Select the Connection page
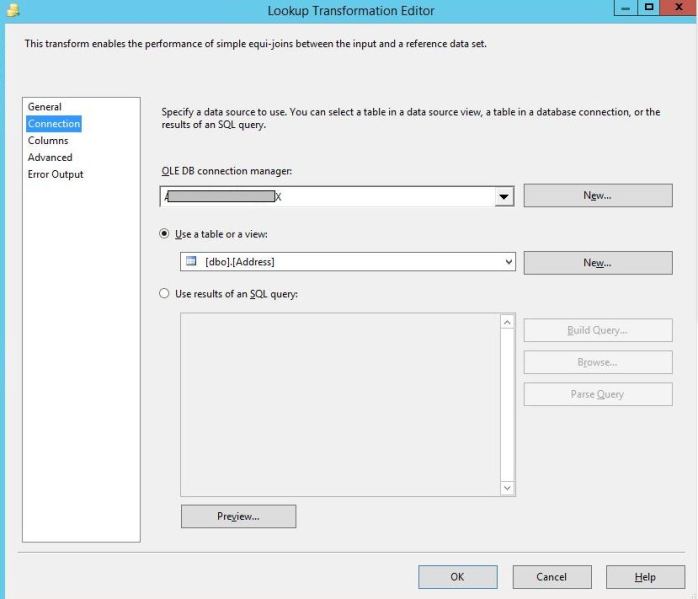 click(x=54, y=124)
